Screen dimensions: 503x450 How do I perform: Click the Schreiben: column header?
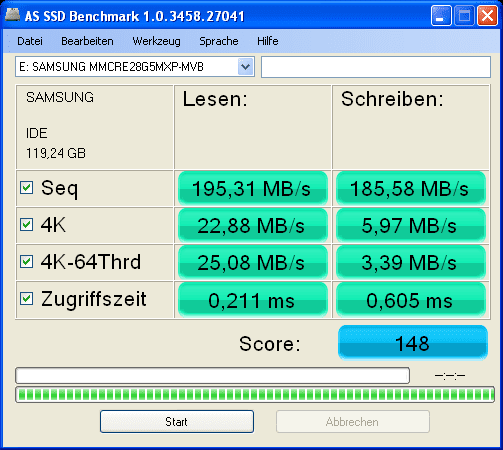[392, 99]
